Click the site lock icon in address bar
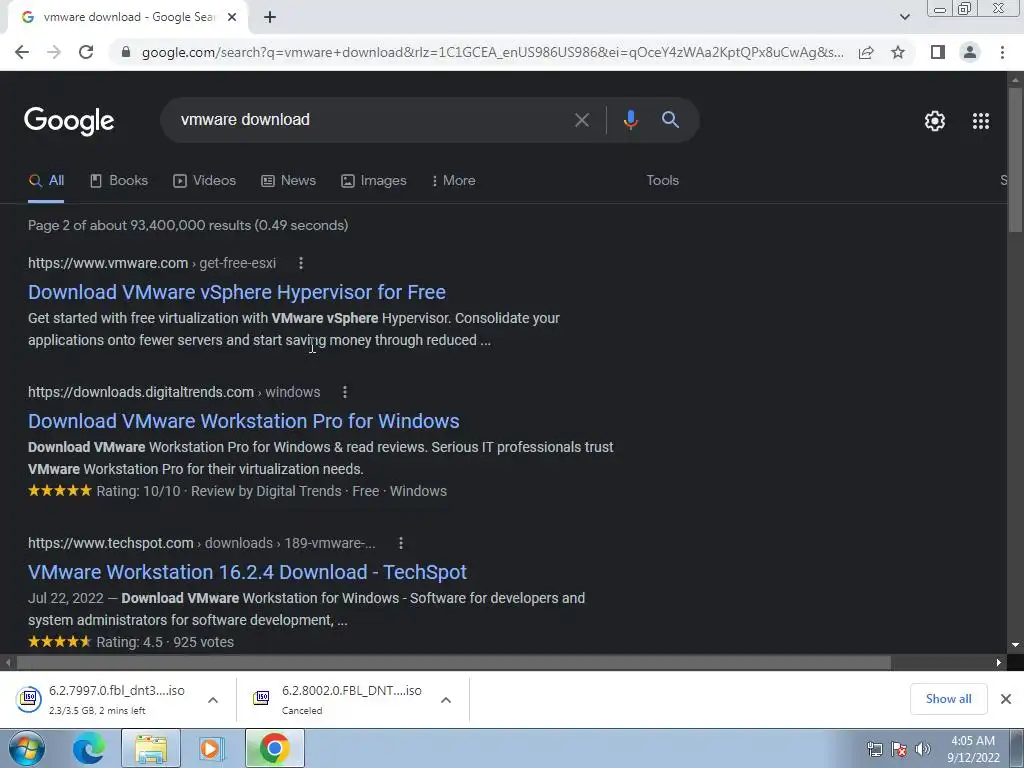 pos(126,52)
